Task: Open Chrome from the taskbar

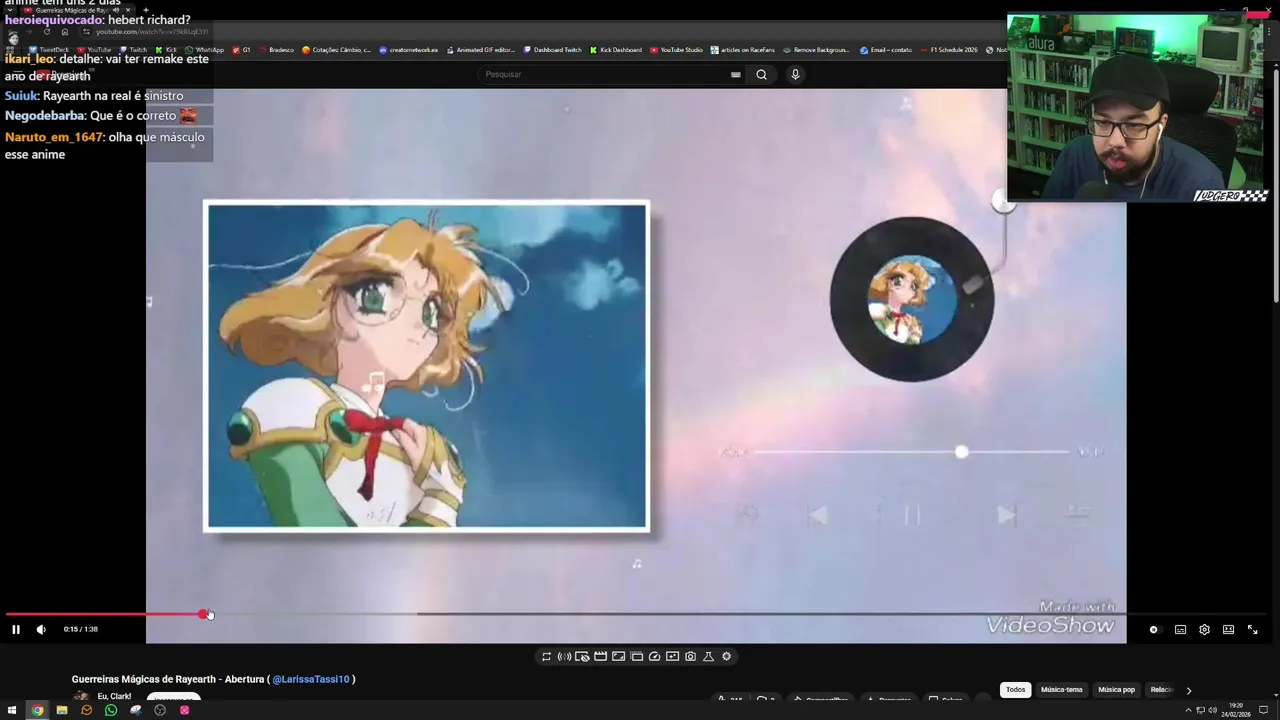Action: pyautogui.click(x=37, y=710)
